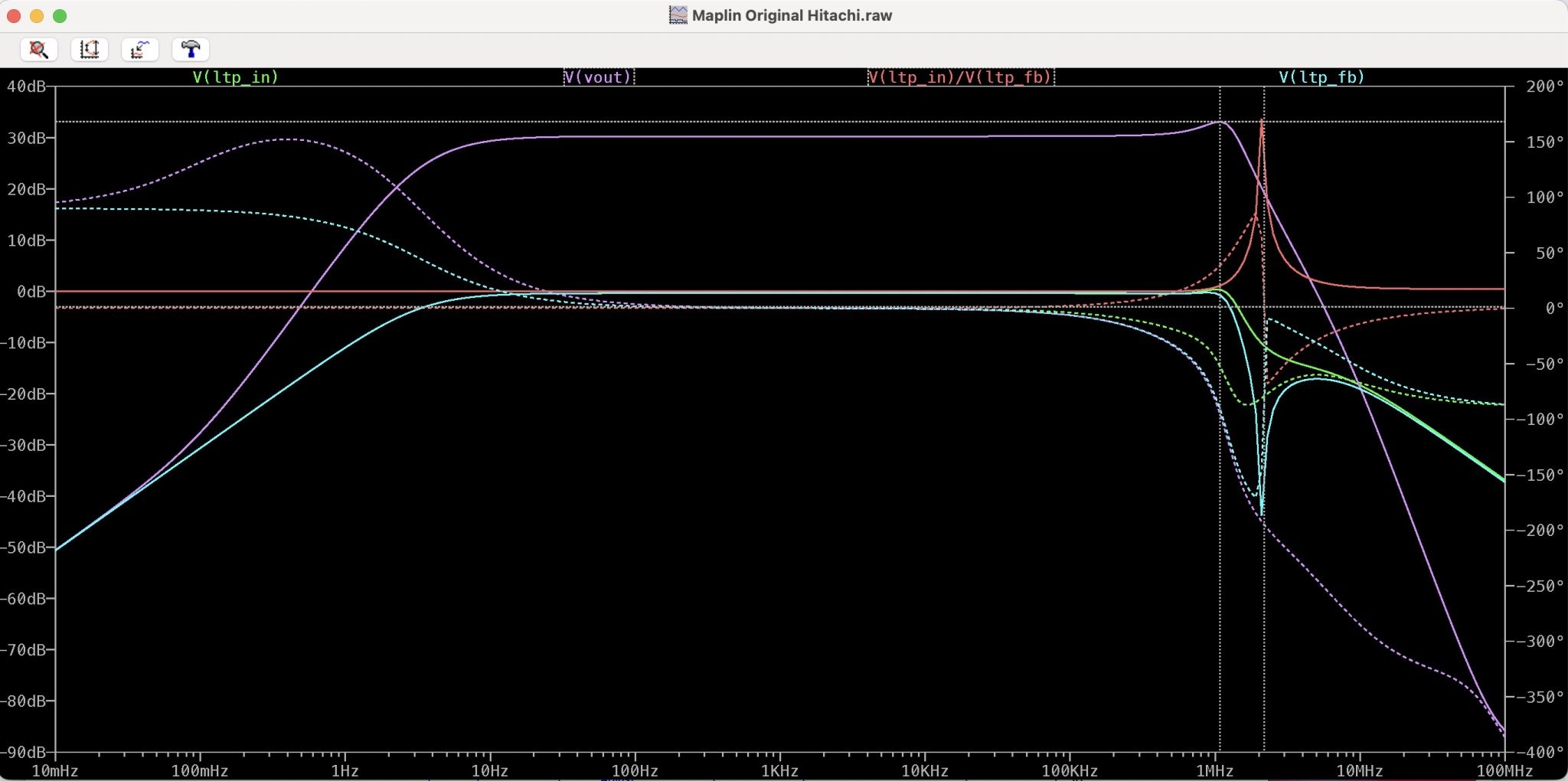
Task: Close the waveform window with the red button
Action: (14, 16)
